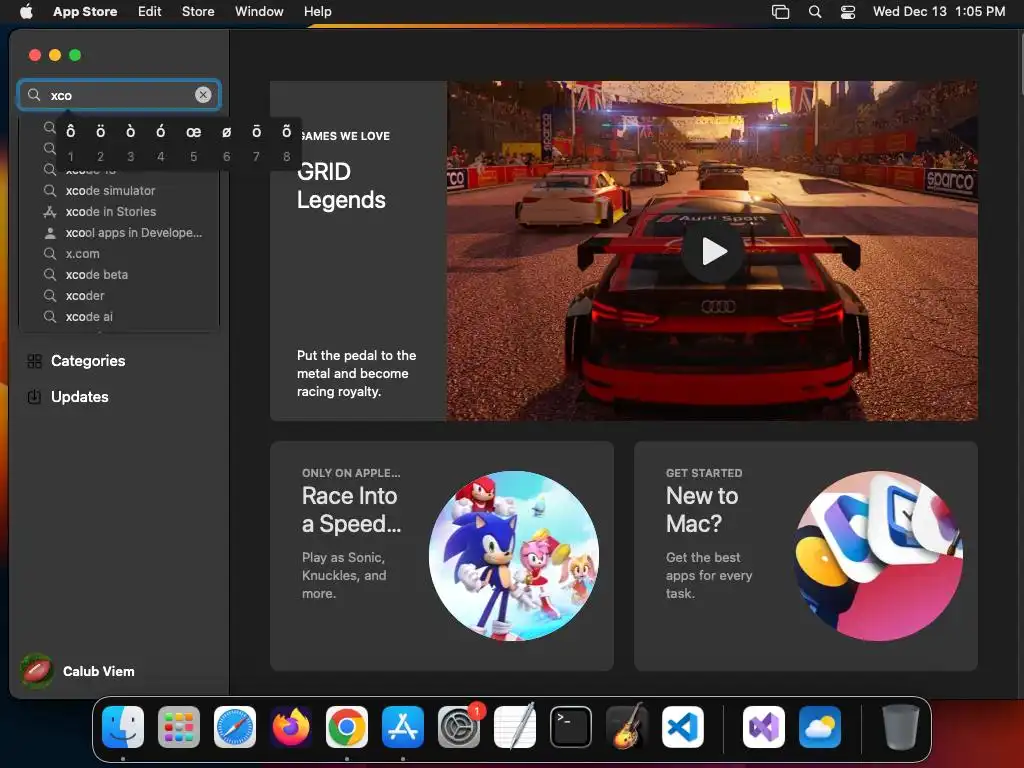This screenshot has width=1024, height=768.
Task: Open Visual Studio from the Dock
Action: click(764, 726)
